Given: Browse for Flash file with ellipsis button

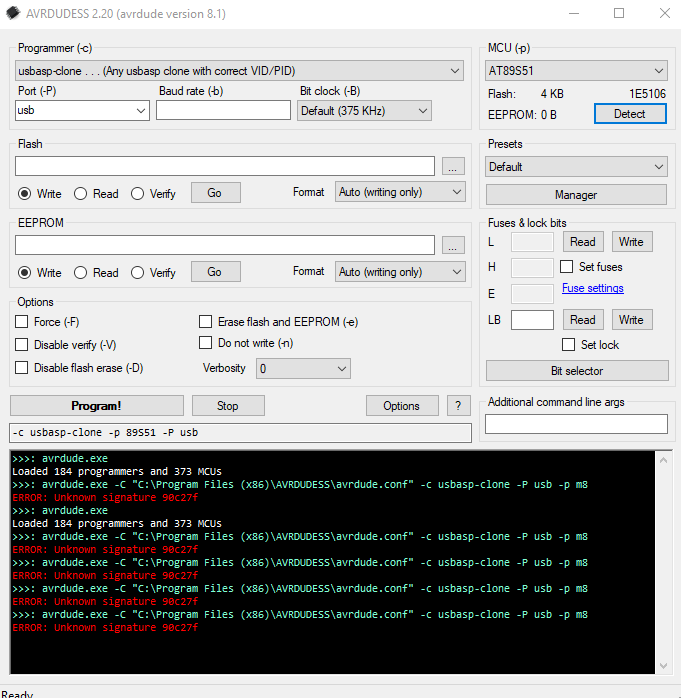Looking at the screenshot, I should (x=453, y=166).
